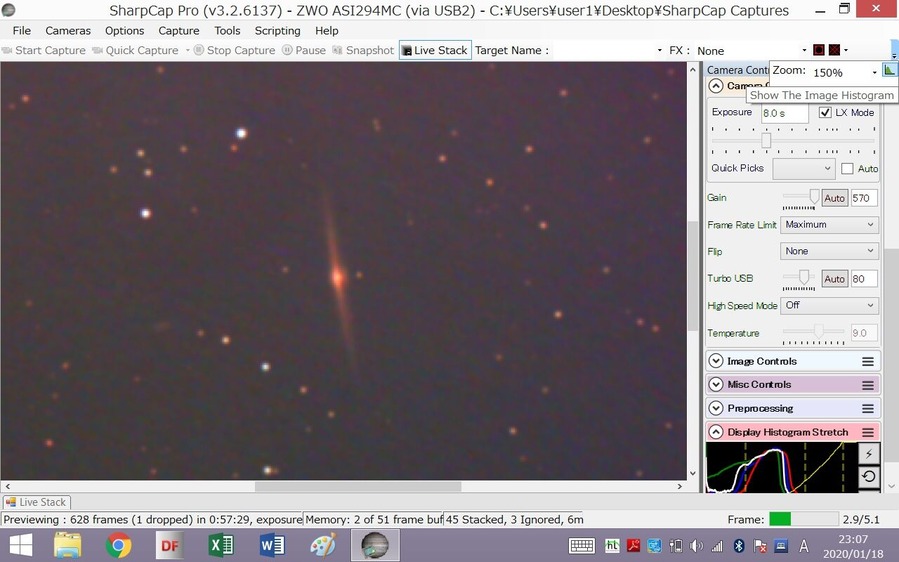Adjust the Turbo USB slider
Viewport: 899px width, 562px height.
[x=804, y=278]
